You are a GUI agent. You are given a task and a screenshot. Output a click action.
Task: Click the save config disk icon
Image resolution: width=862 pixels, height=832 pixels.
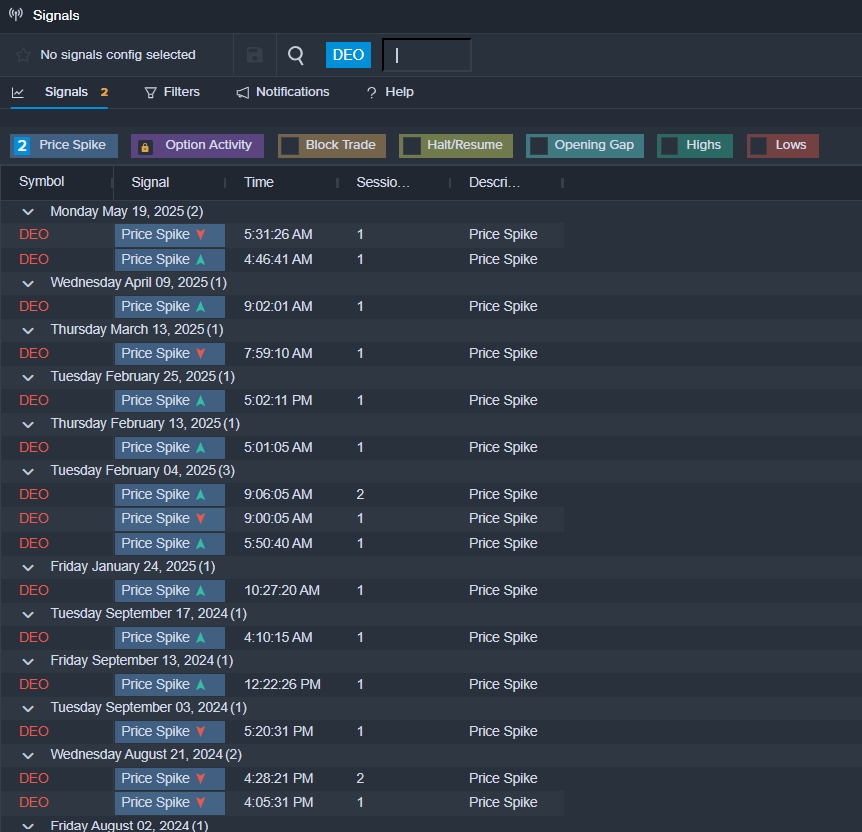coord(255,55)
